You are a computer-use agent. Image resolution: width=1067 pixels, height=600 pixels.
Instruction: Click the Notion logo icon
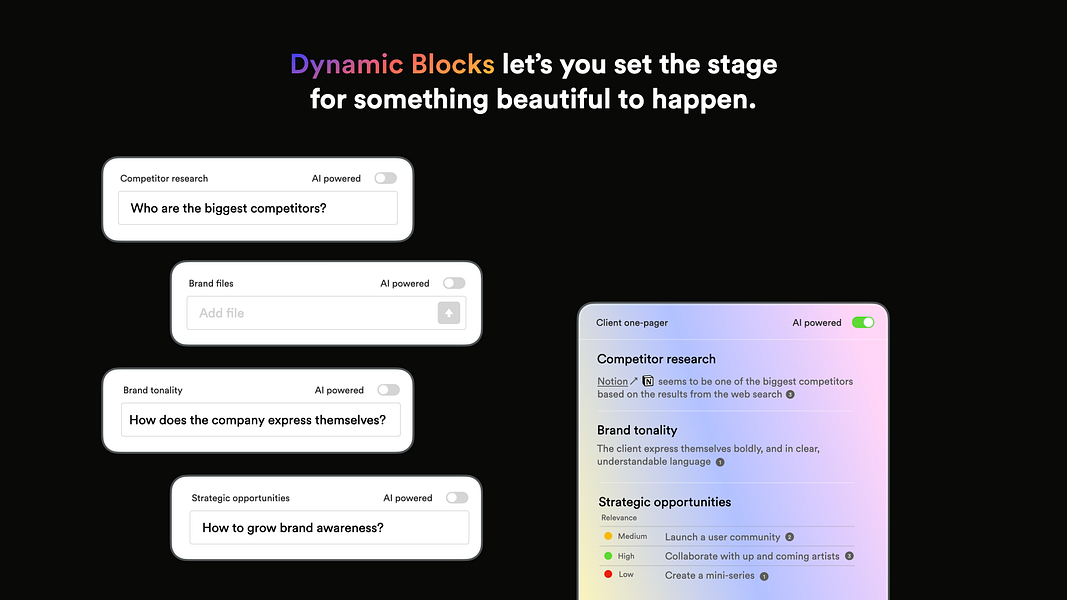click(648, 381)
